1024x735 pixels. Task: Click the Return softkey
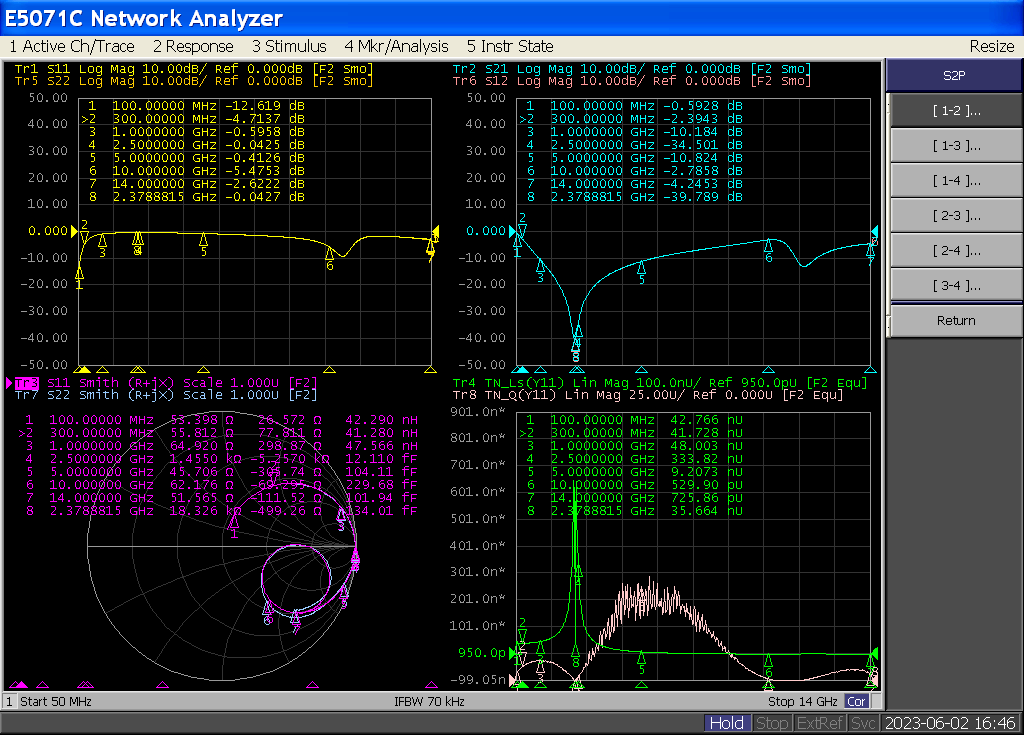click(956, 321)
